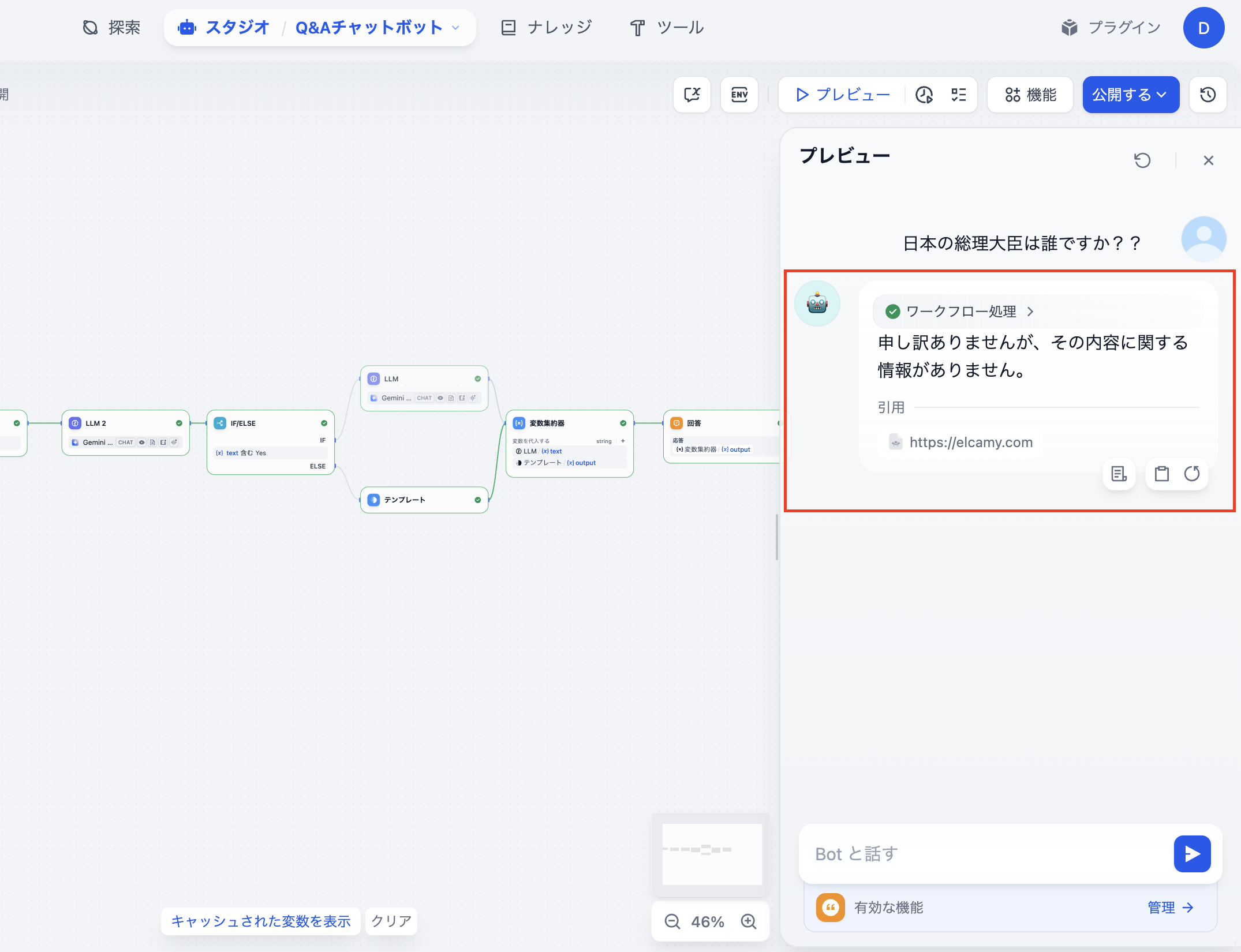
Task: Switch to the ナレッジ tab
Action: tap(547, 27)
